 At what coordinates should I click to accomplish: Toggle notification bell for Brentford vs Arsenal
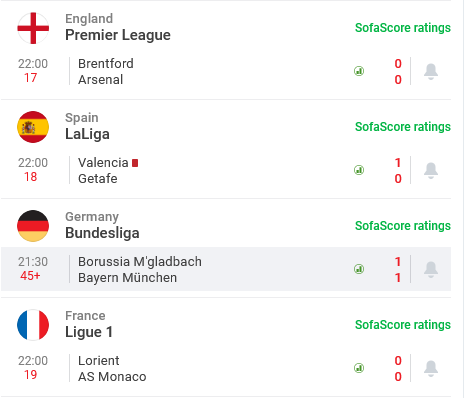coord(431,71)
